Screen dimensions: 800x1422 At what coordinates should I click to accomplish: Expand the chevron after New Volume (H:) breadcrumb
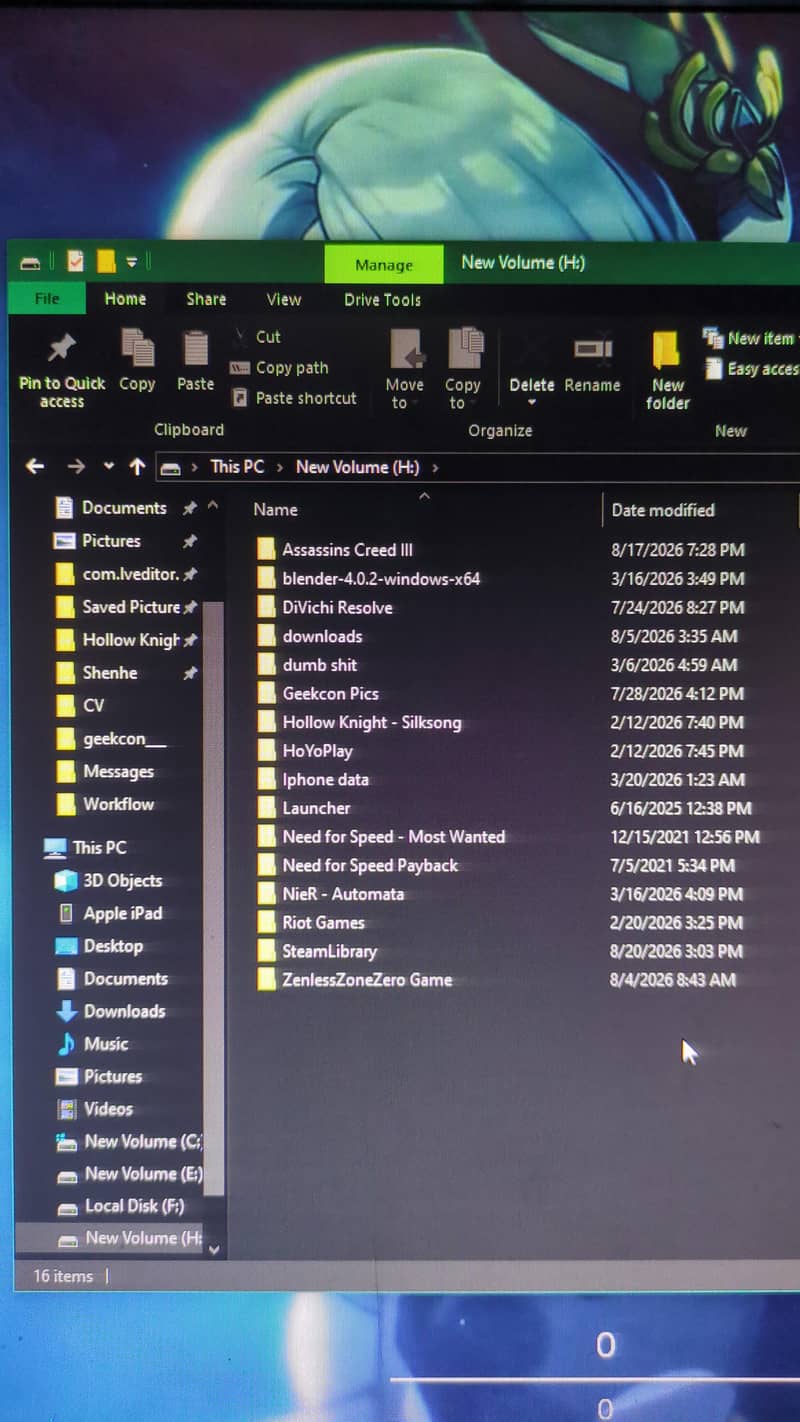(x=435, y=467)
